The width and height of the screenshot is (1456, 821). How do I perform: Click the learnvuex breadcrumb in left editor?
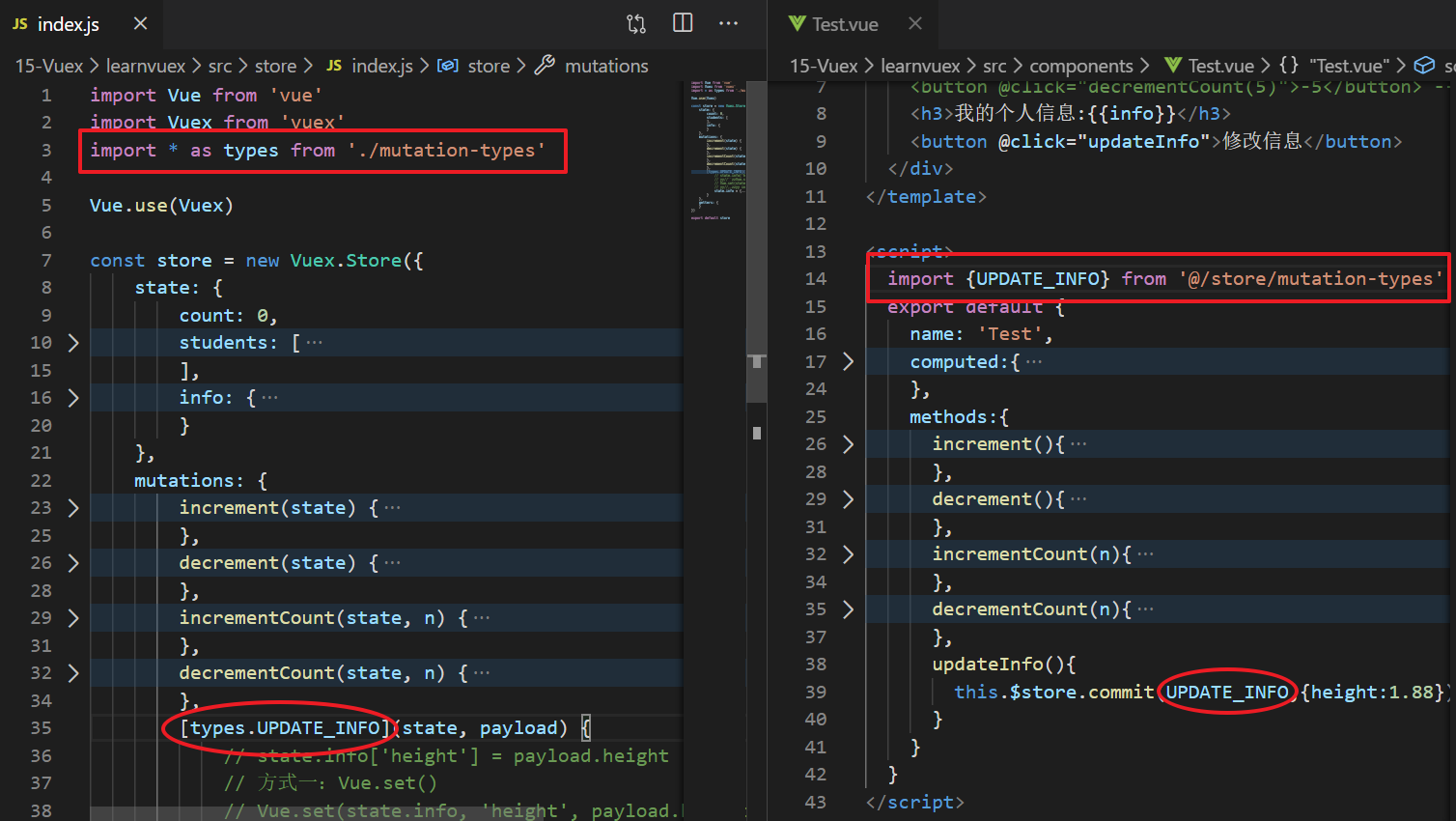point(145,66)
